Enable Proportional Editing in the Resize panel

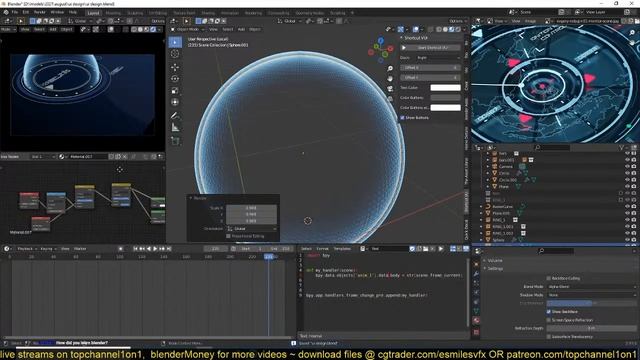click(228, 236)
